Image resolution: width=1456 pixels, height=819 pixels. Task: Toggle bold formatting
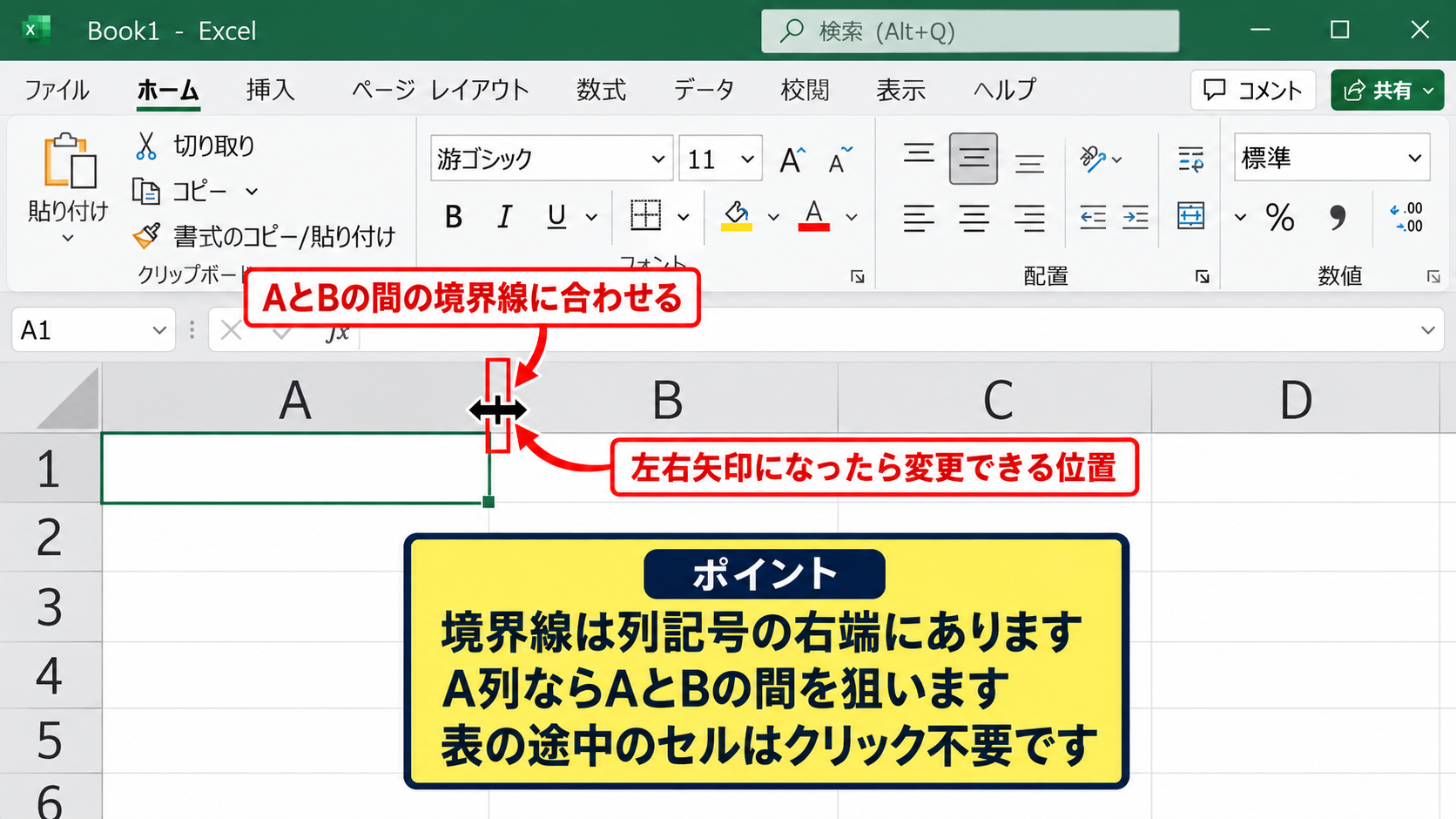pos(453,216)
